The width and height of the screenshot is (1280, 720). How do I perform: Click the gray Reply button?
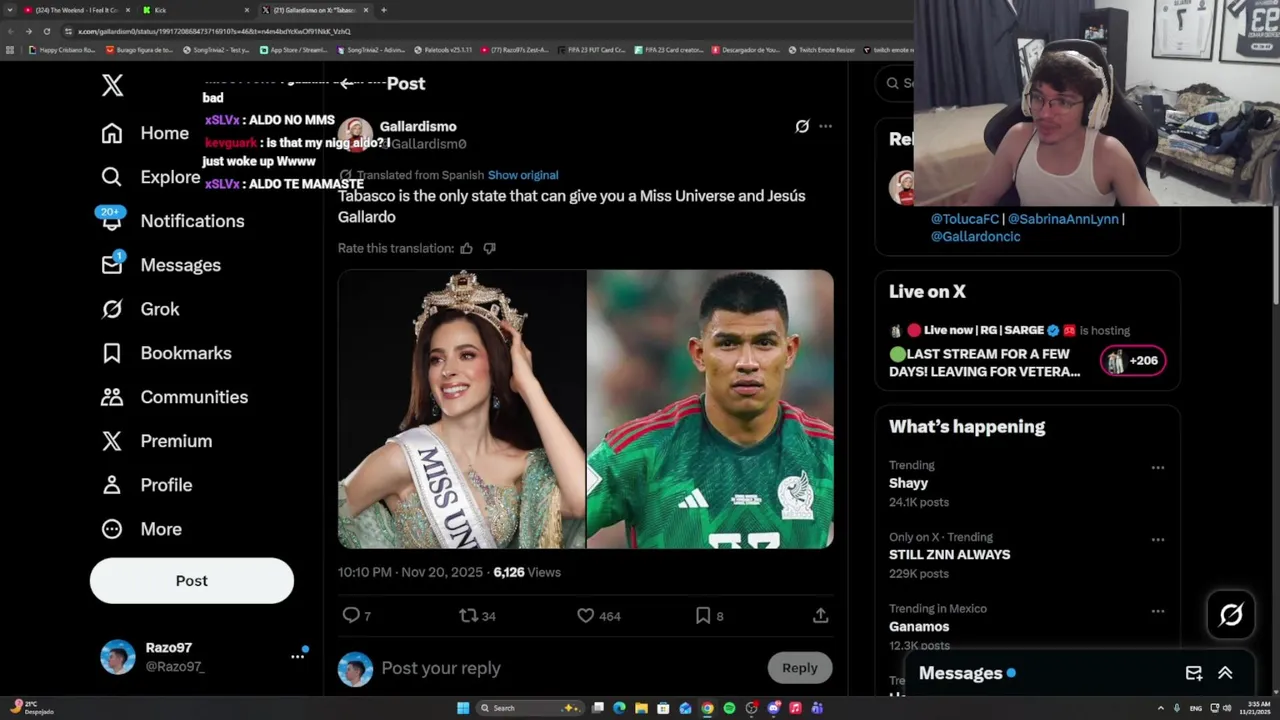(x=800, y=668)
